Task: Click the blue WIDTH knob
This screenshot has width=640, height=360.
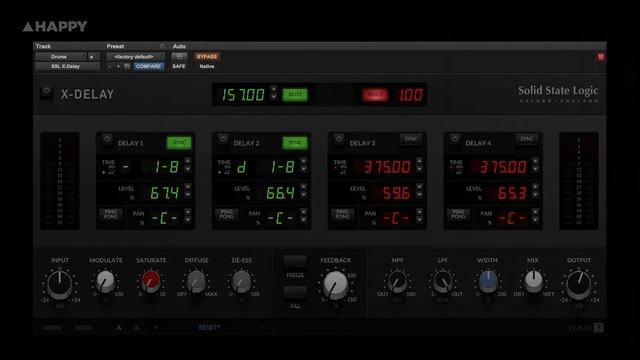Action: pos(488,282)
